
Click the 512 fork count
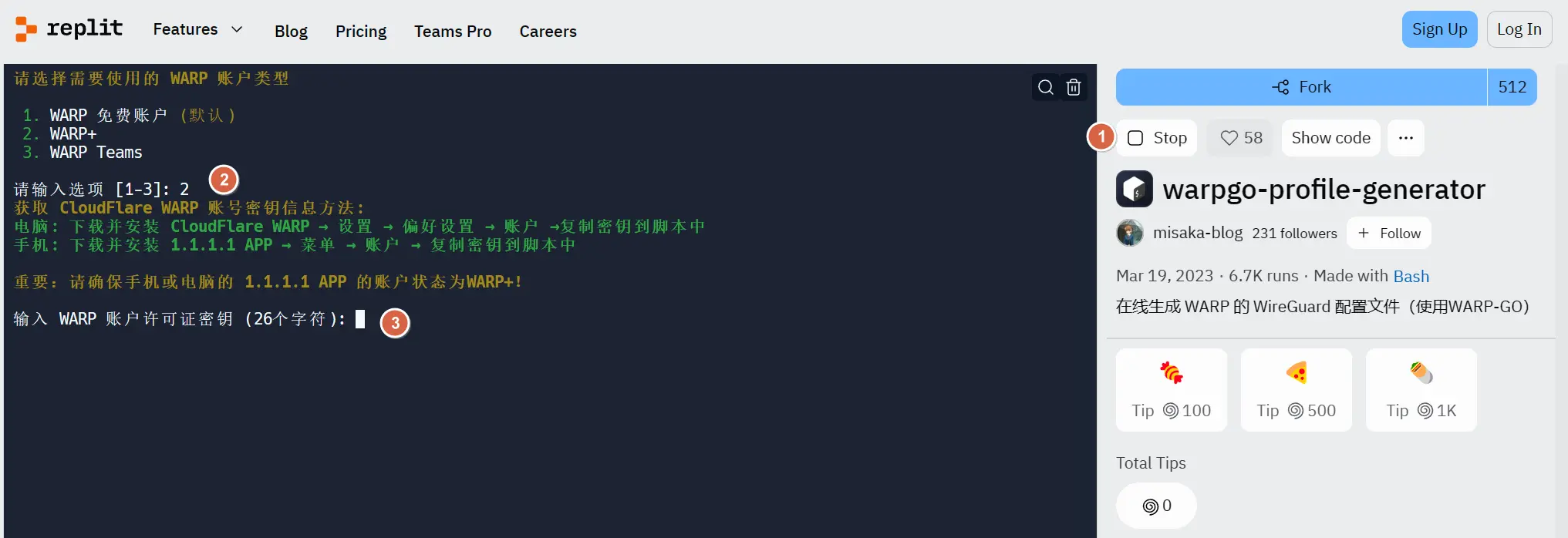point(1512,87)
